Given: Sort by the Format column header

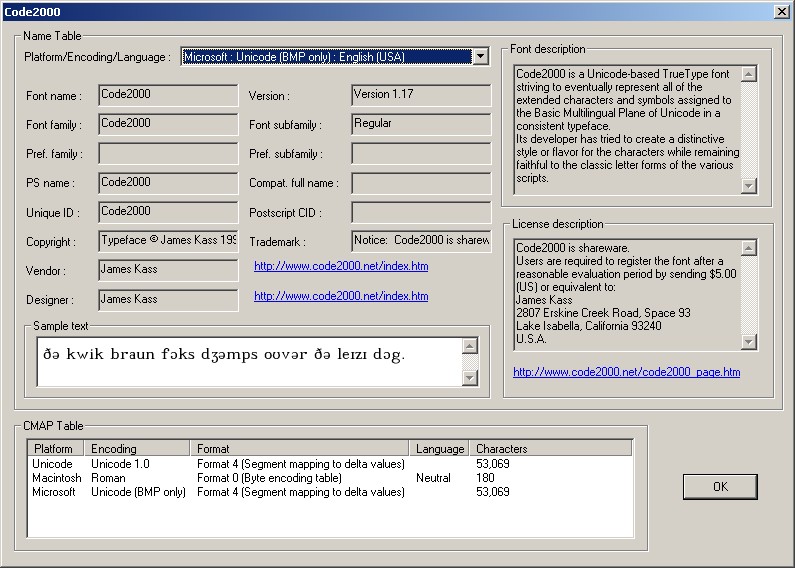Looking at the screenshot, I should click(300, 448).
